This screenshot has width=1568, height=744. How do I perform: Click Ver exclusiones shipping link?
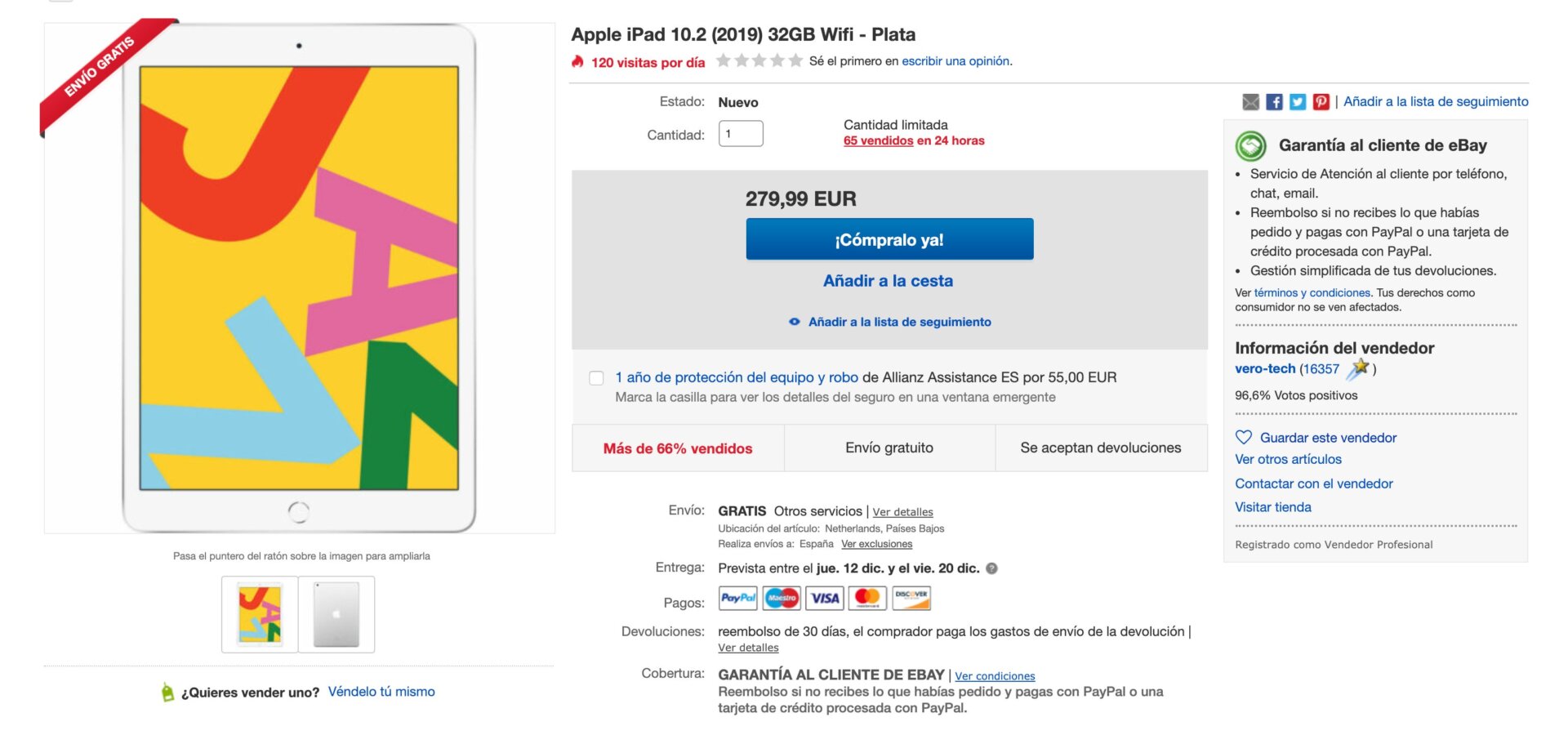[x=876, y=544]
